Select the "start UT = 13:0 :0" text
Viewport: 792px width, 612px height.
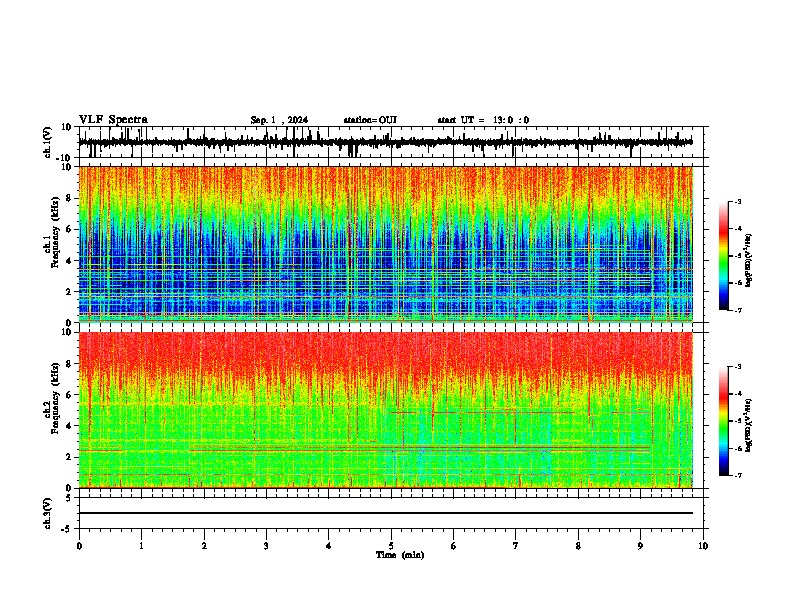[483, 120]
